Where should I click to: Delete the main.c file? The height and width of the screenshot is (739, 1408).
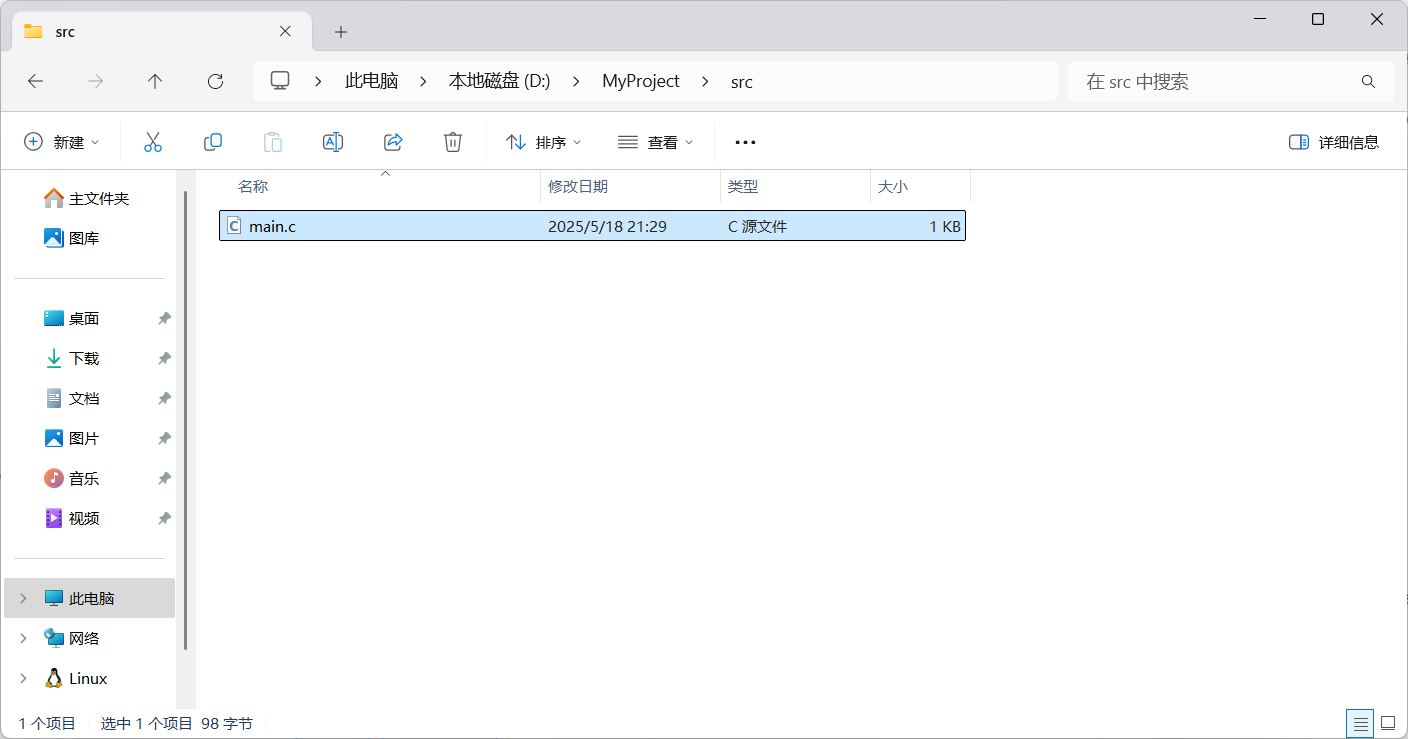pyautogui.click(x=452, y=141)
